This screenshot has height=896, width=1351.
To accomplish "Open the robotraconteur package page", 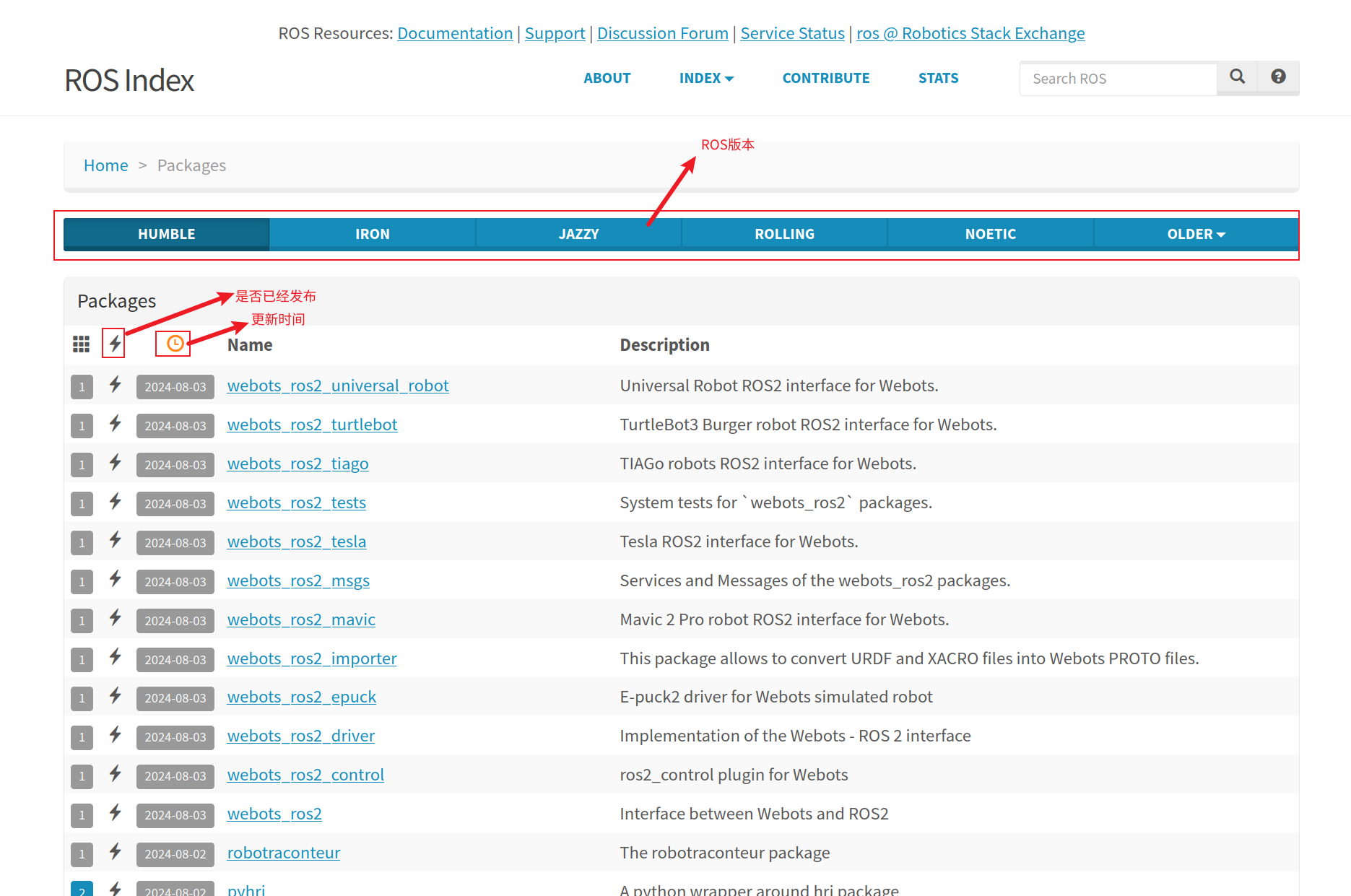I will pyautogui.click(x=284, y=853).
